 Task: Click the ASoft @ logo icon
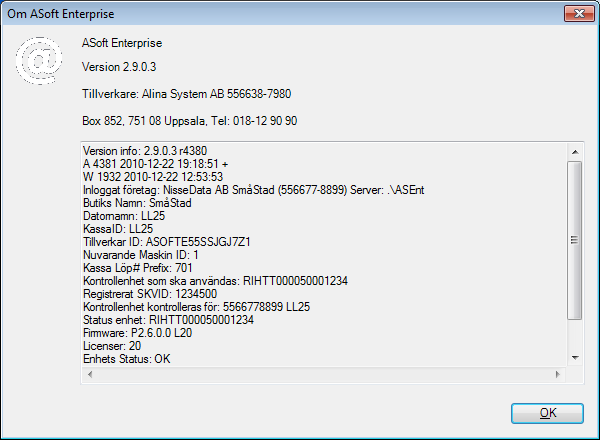tap(39, 60)
